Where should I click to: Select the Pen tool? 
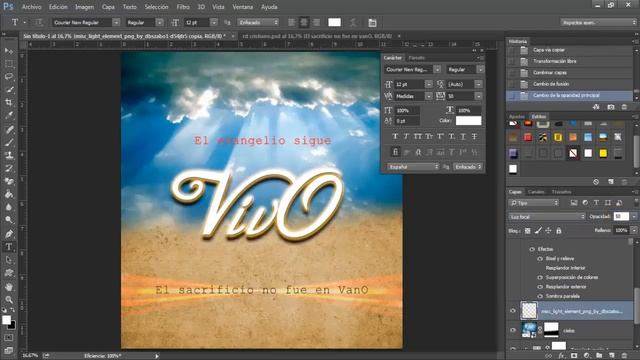pyautogui.click(x=9, y=234)
